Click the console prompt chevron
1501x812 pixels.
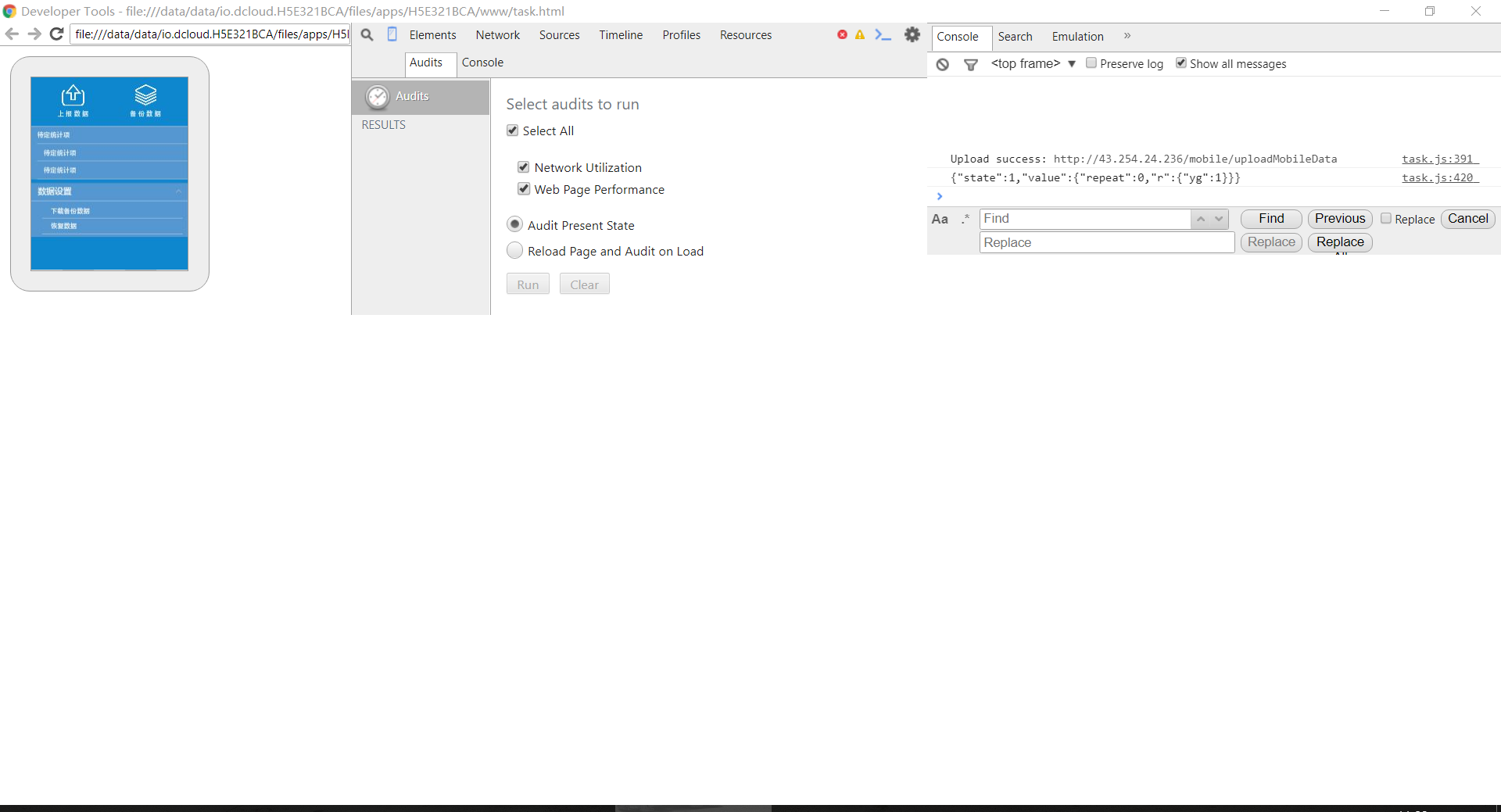pyautogui.click(x=940, y=196)
